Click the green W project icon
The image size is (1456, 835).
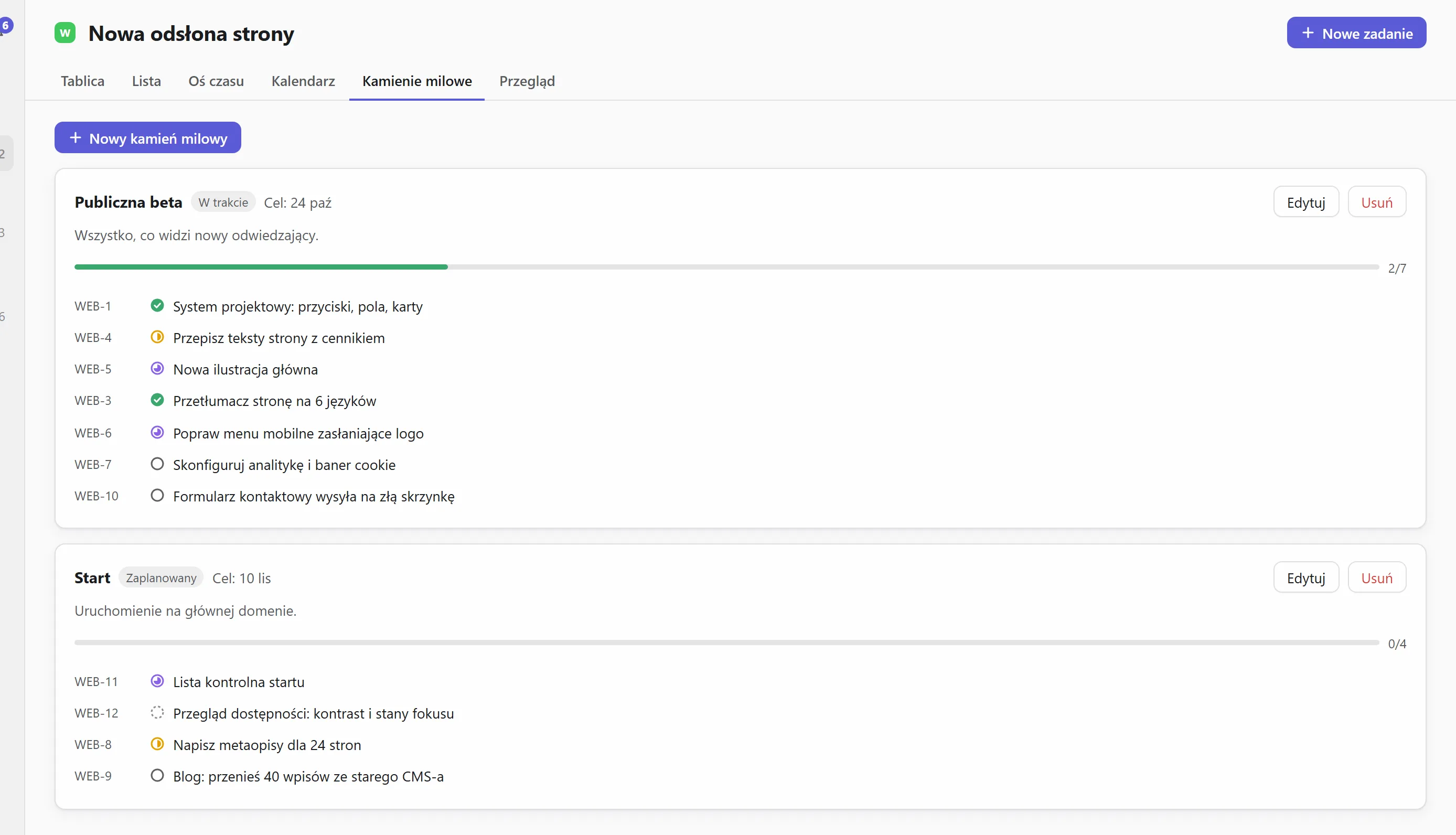[65, 33]
